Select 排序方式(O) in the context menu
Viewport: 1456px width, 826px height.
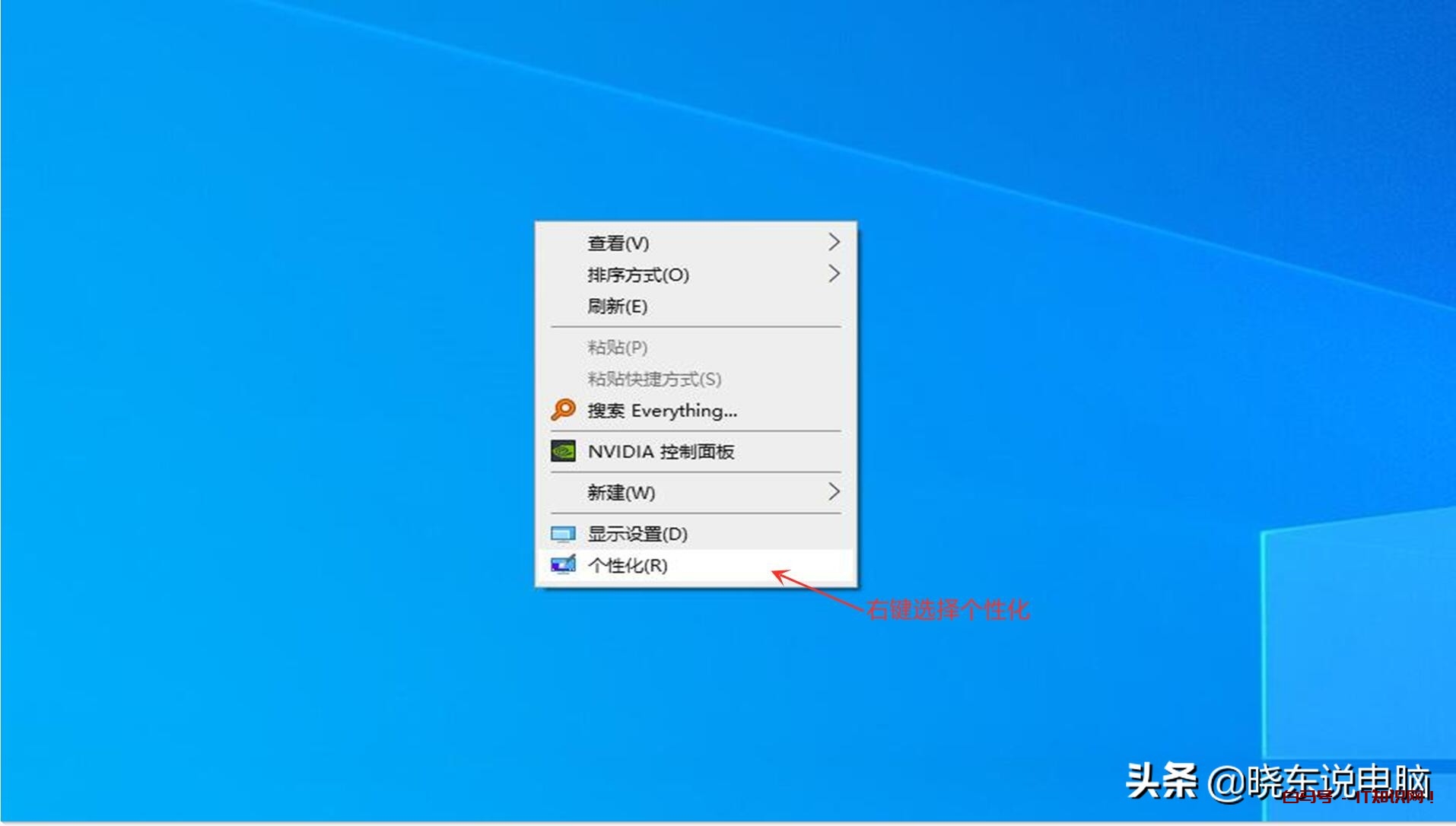637,275
